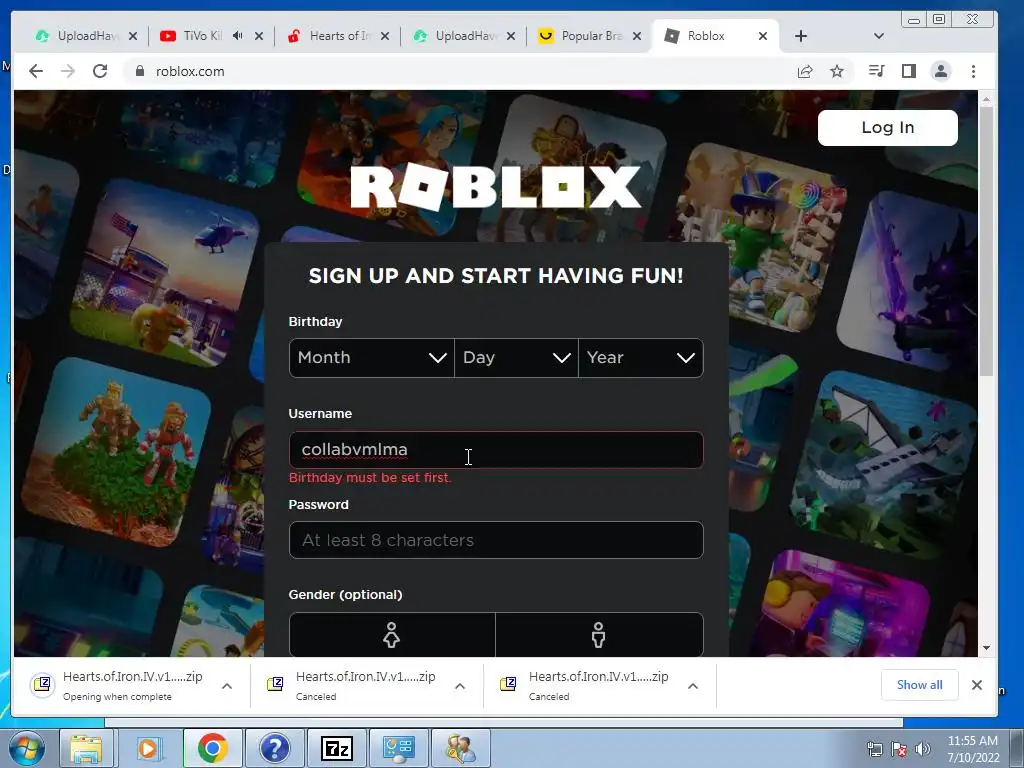Click the browser forward arrow

click(68, 71)
